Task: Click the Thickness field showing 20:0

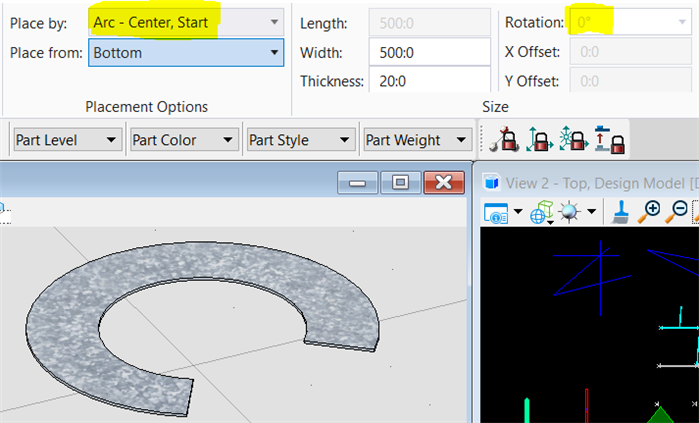Action: click(429, 80)
